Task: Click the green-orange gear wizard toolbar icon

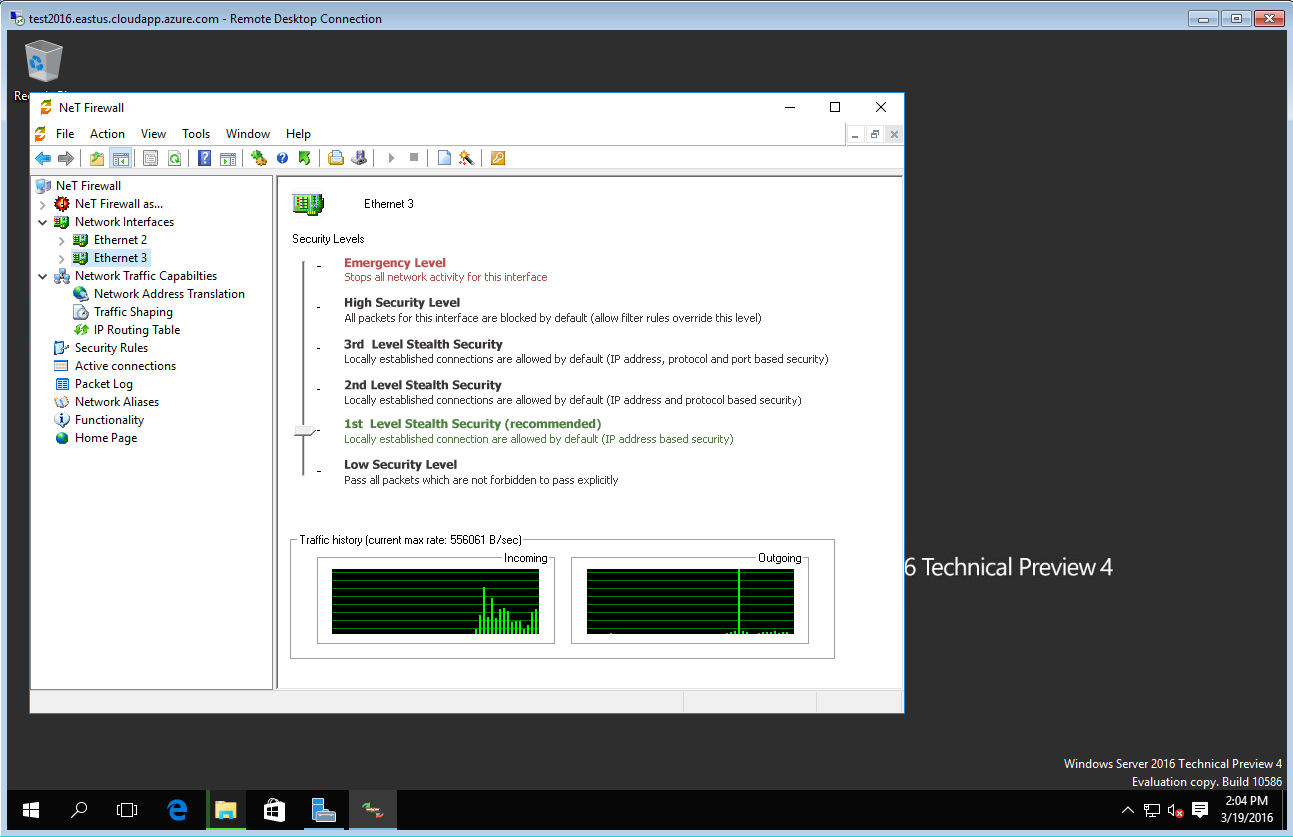Action: pyautogui.click(x=259, y=158)
